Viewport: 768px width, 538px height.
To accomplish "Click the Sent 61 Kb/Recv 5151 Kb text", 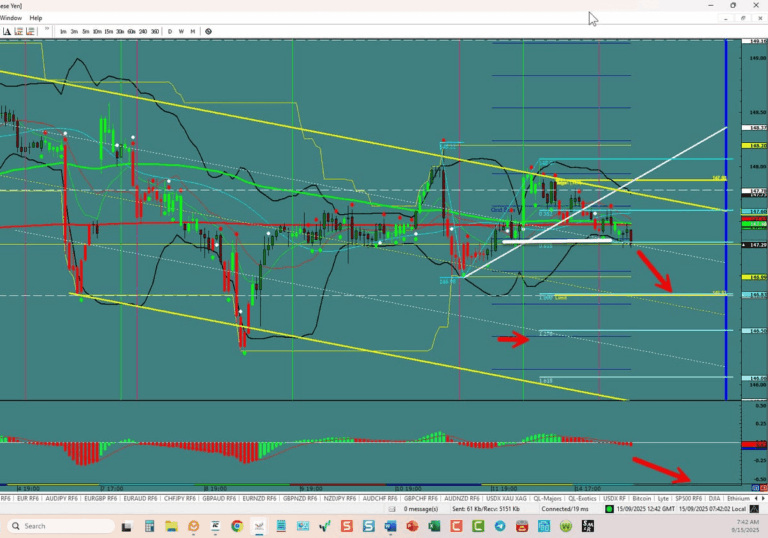I will pos(486,509).
